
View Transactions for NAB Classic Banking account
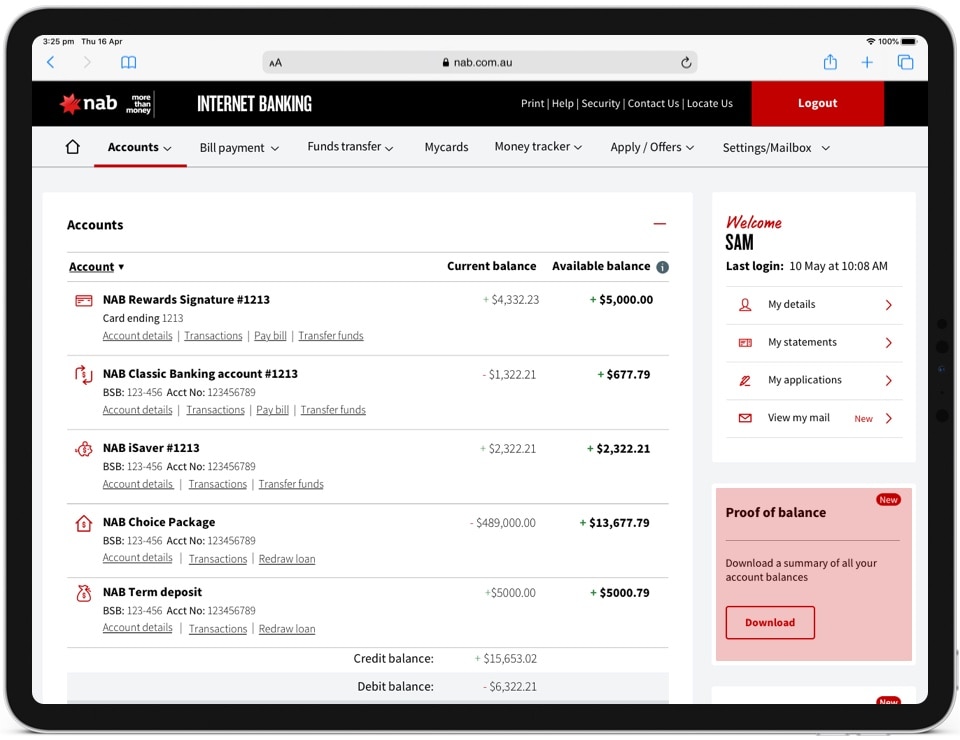216,410
